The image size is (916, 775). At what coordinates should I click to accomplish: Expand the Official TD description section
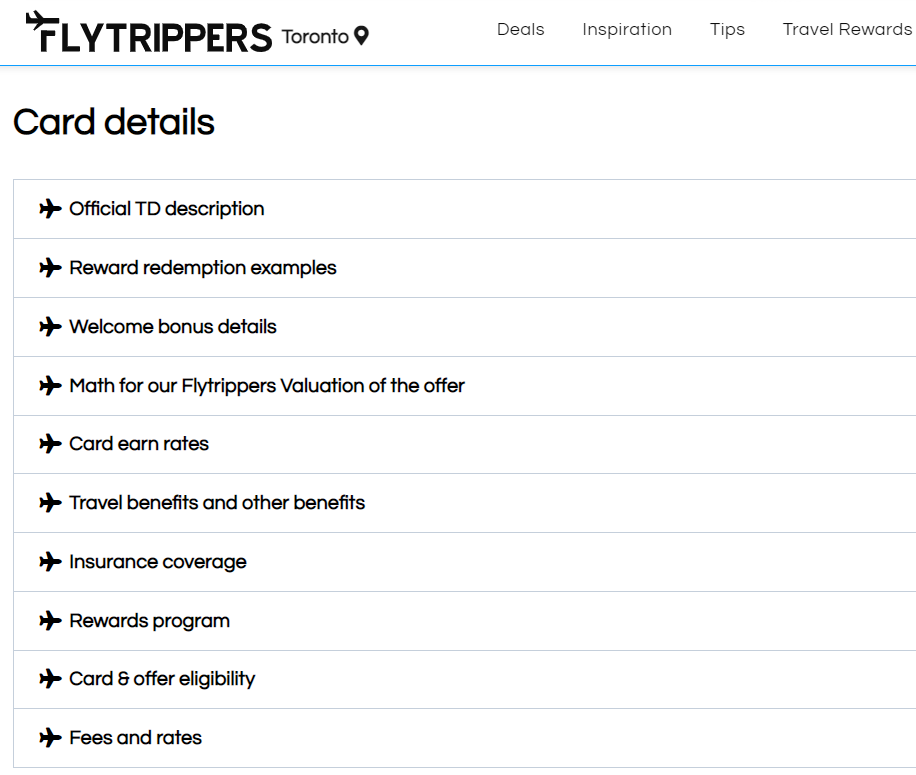point(464,209)
